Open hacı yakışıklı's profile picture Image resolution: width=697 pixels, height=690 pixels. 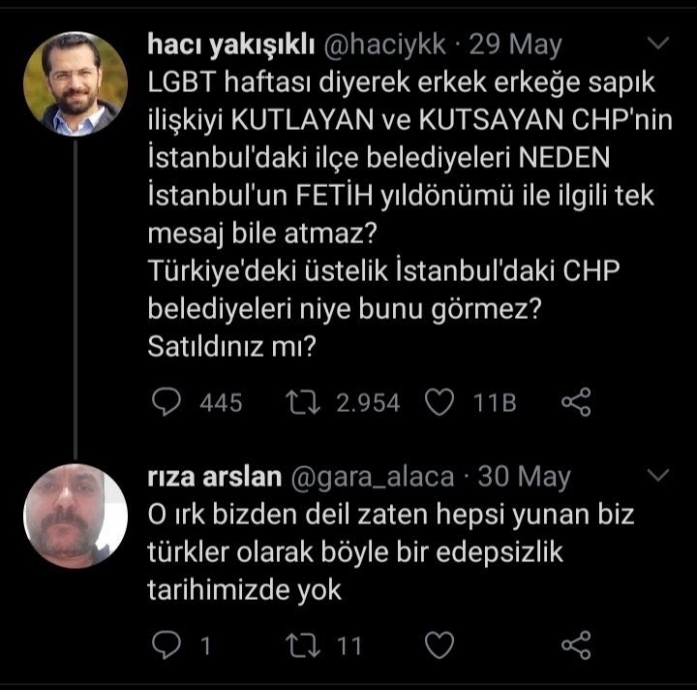[75, 84]
